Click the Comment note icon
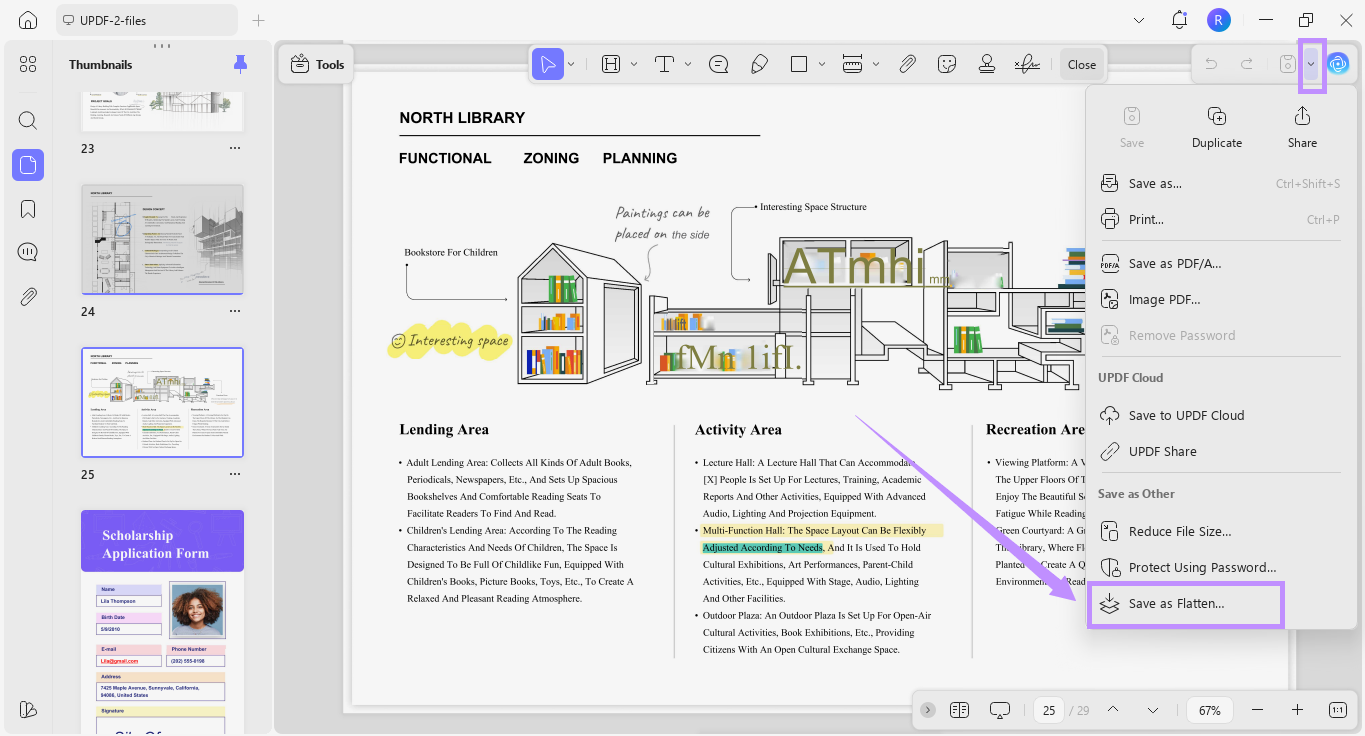This screenshot has height=736, width=1365. point(718,64)
